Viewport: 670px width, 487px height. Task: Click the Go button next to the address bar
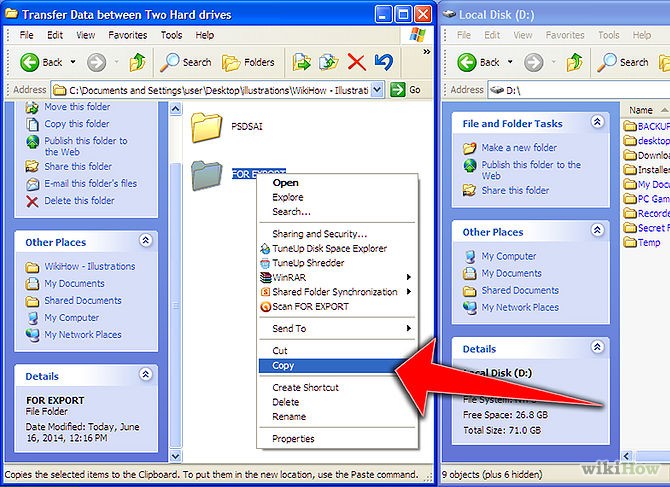406,90
